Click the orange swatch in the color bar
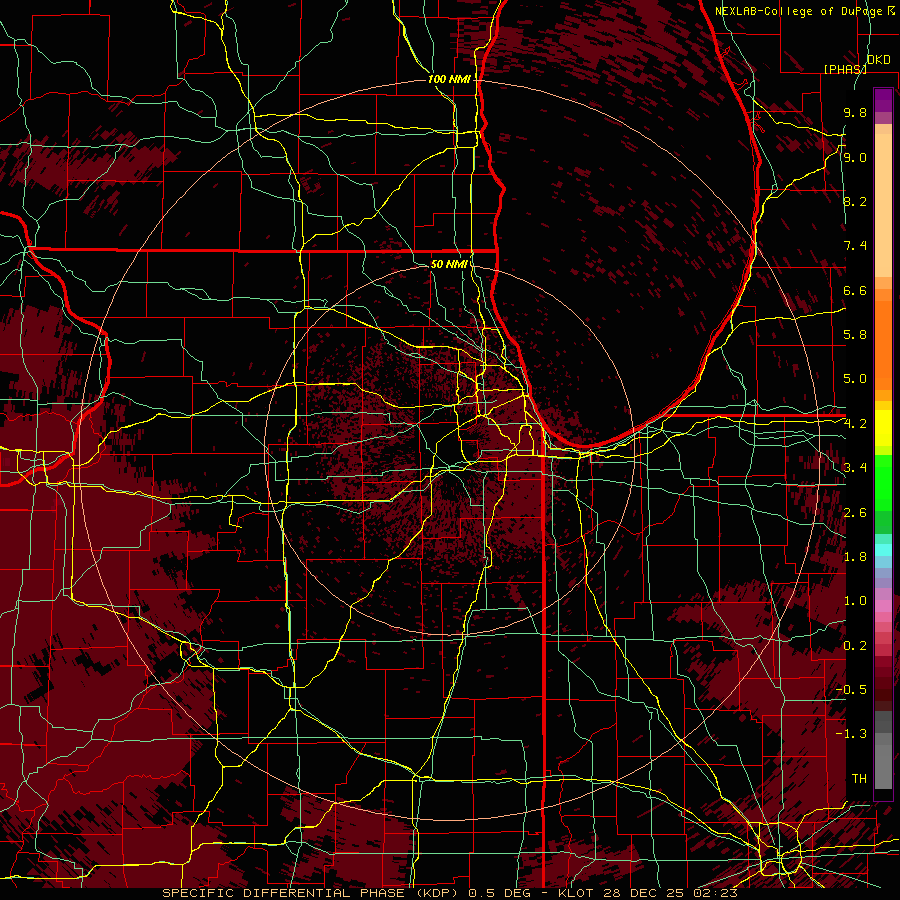 pyautogui.click(x=883, y=344)
